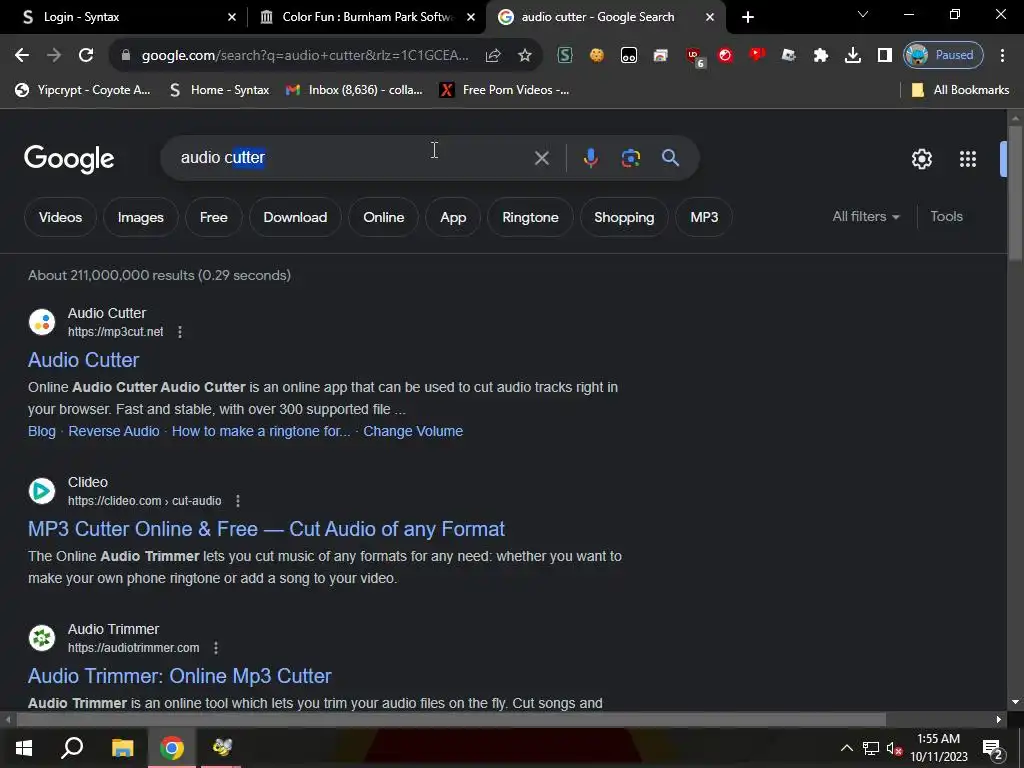Close the Login - Syntax tab
The height and width of the screenshot is (768, 1024).
(x=232, y=17)
